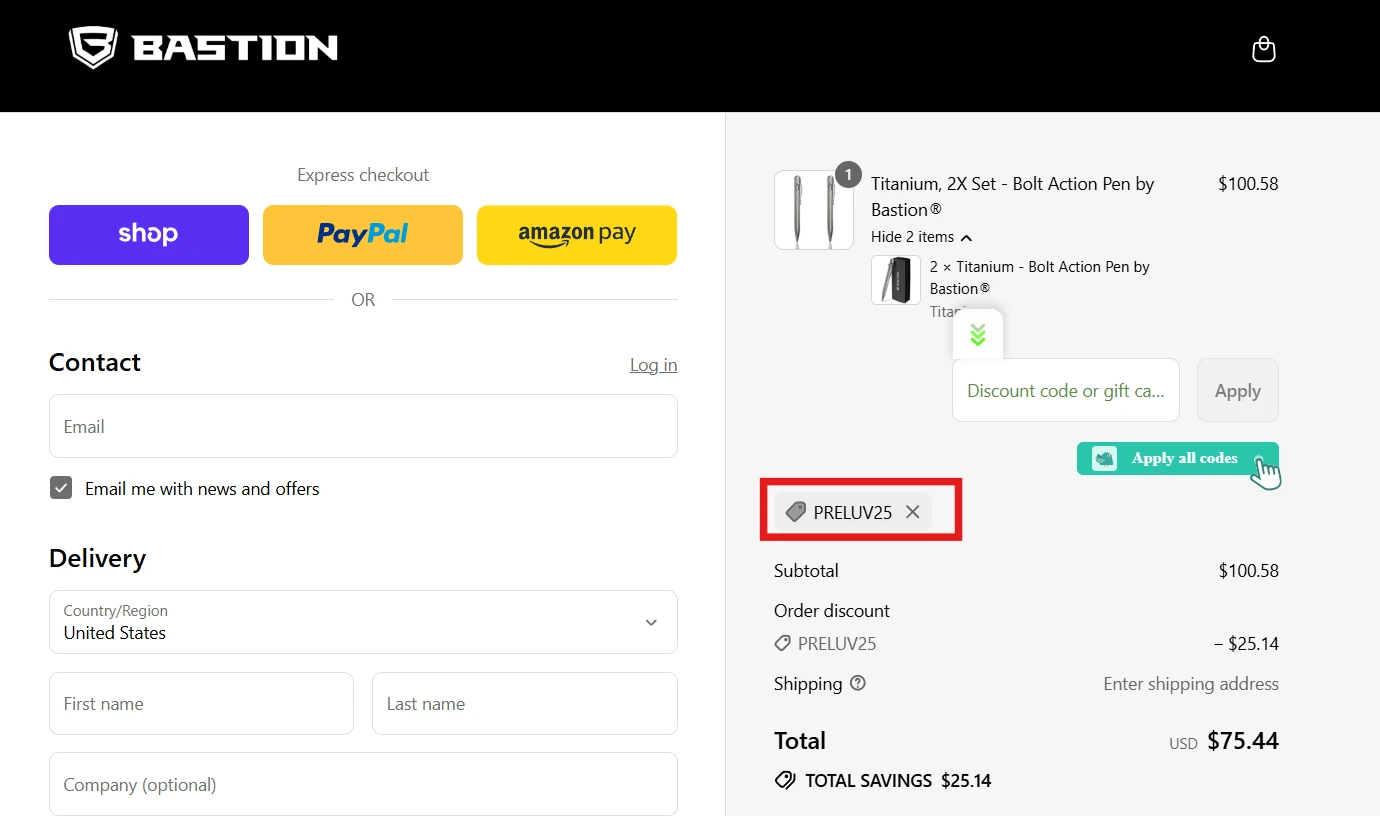Click the Total $75.44 amount
1380x816 pixels.
tap(1243, 741)
